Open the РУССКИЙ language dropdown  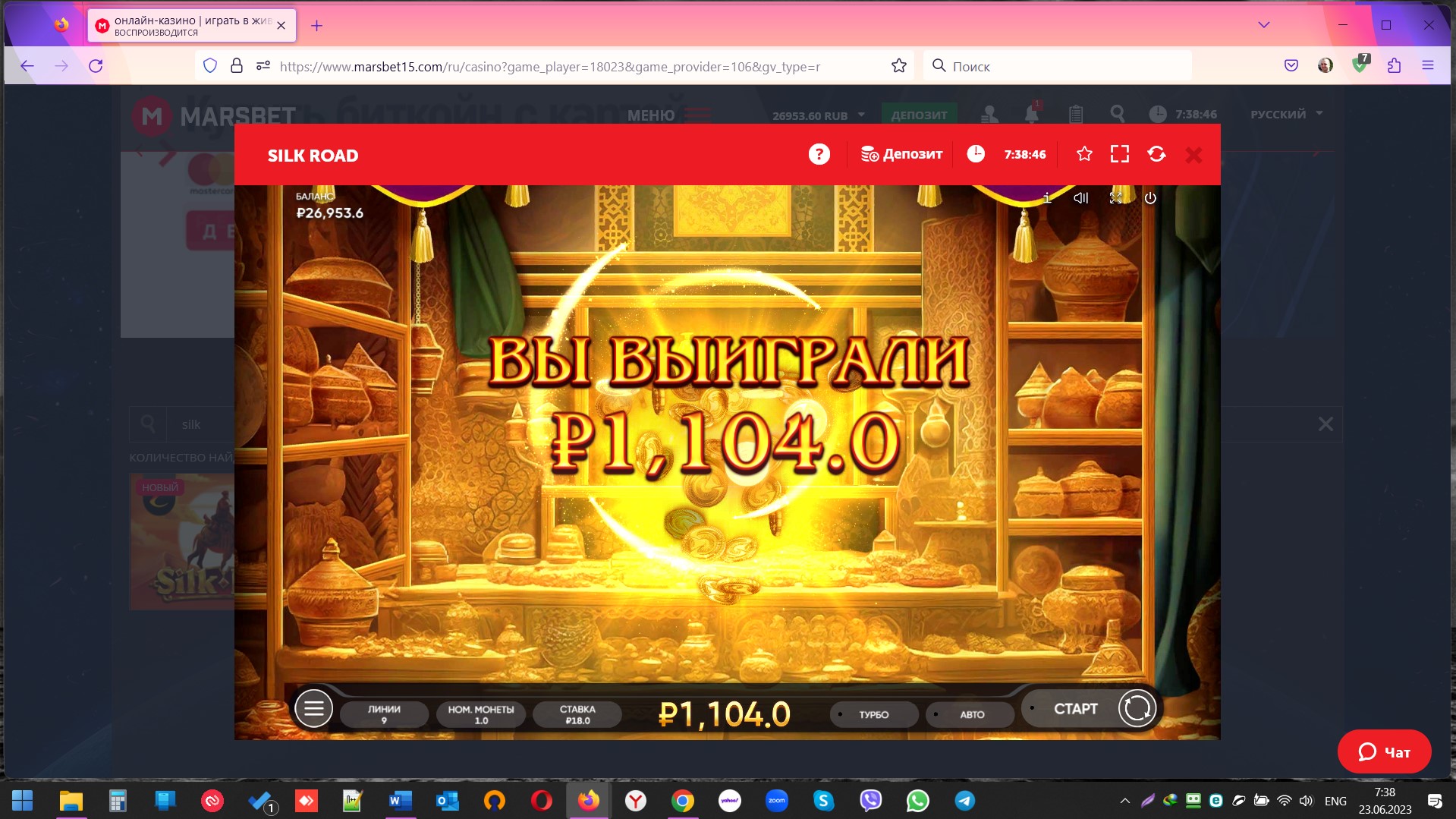1286,114
